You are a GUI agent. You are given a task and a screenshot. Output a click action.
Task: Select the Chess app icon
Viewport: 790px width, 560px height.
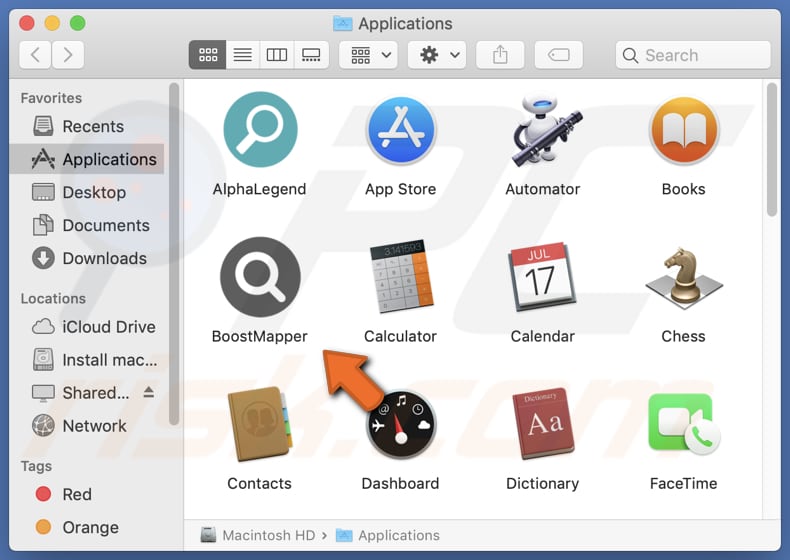point(684,278)
